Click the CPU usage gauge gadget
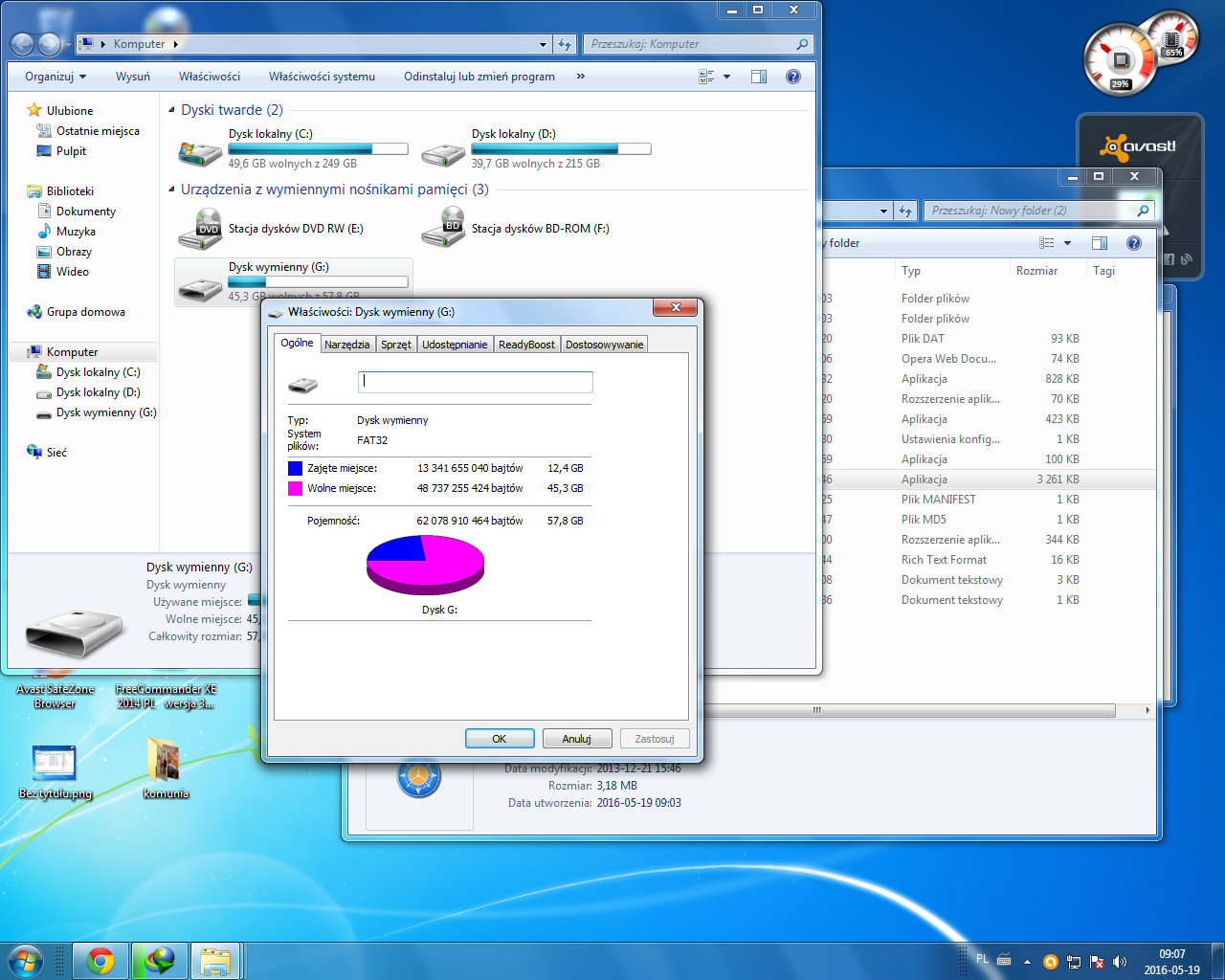The width and height of the screenshot is (1225, 980). click(1120, 59)
